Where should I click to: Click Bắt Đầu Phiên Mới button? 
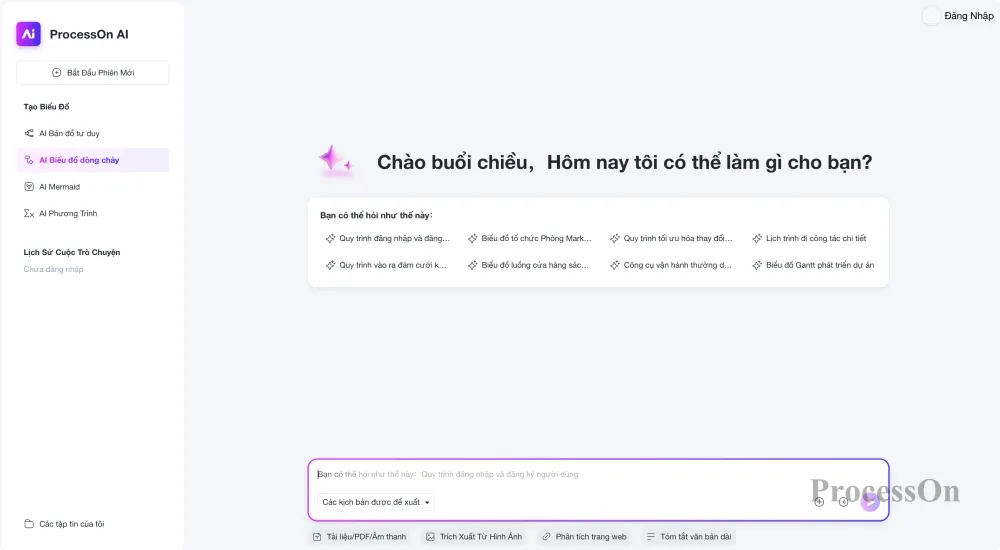(x=92, y=73)
